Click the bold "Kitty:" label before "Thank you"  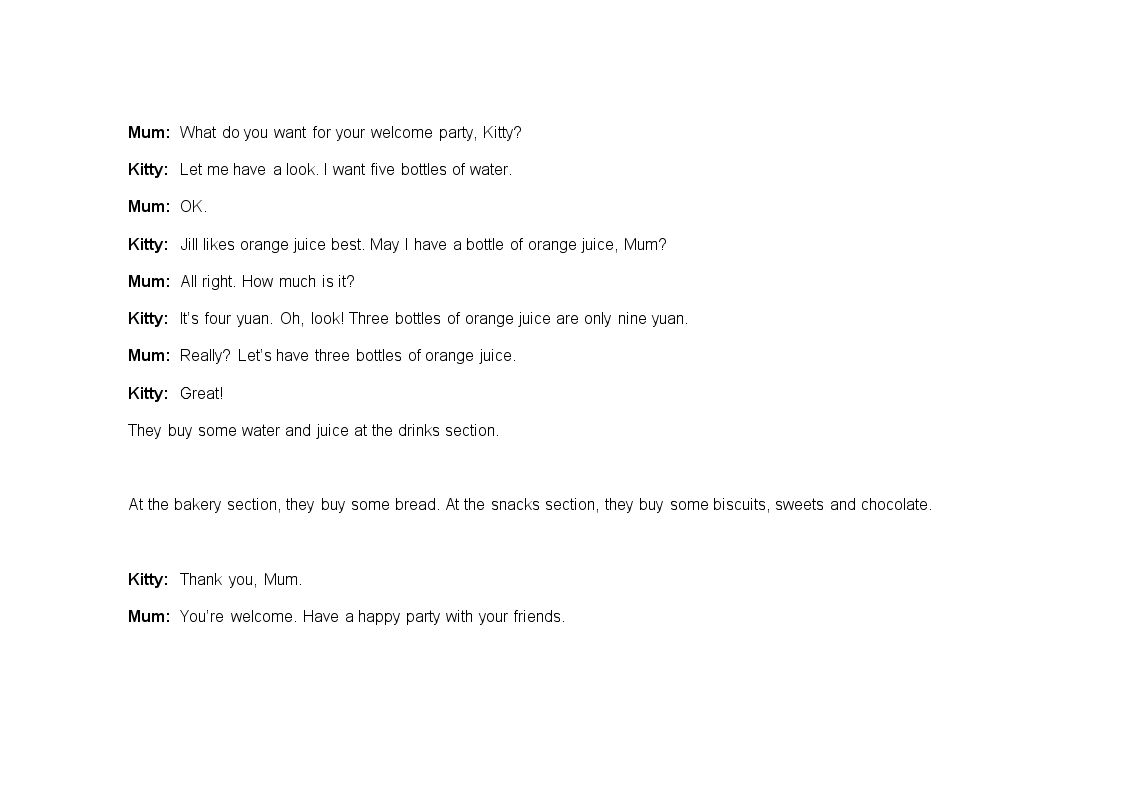(148, 580)
